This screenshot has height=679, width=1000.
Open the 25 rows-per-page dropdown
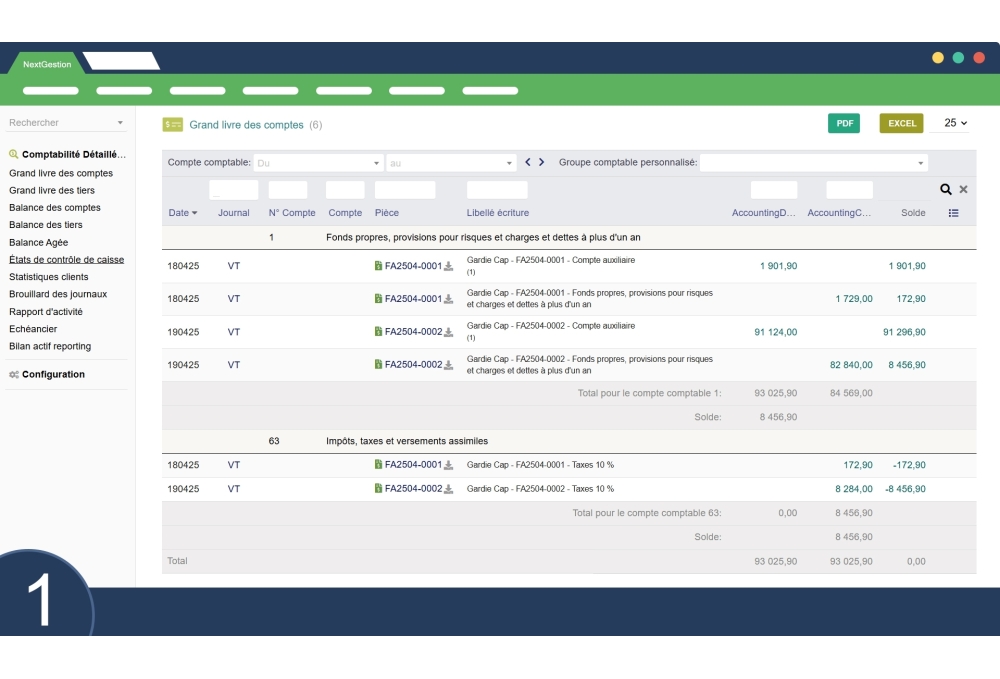point(955,121)
